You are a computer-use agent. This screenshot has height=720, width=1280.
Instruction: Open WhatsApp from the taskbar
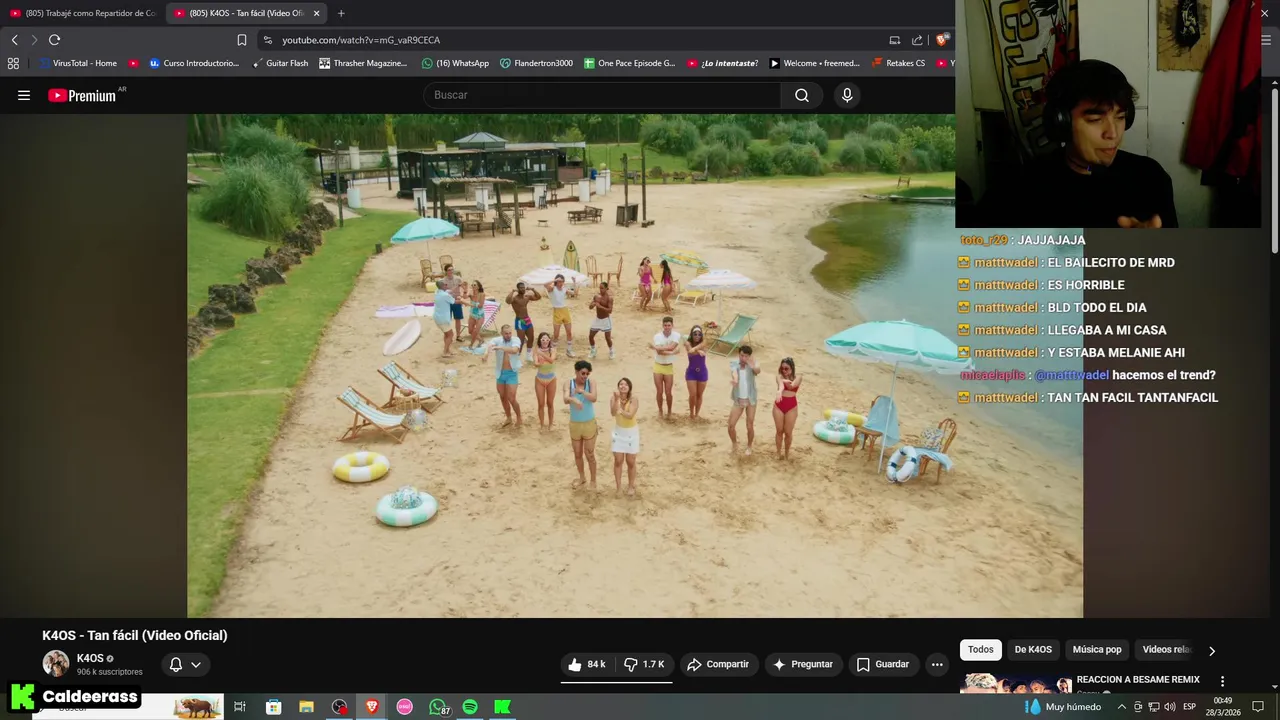click(437, 707)
